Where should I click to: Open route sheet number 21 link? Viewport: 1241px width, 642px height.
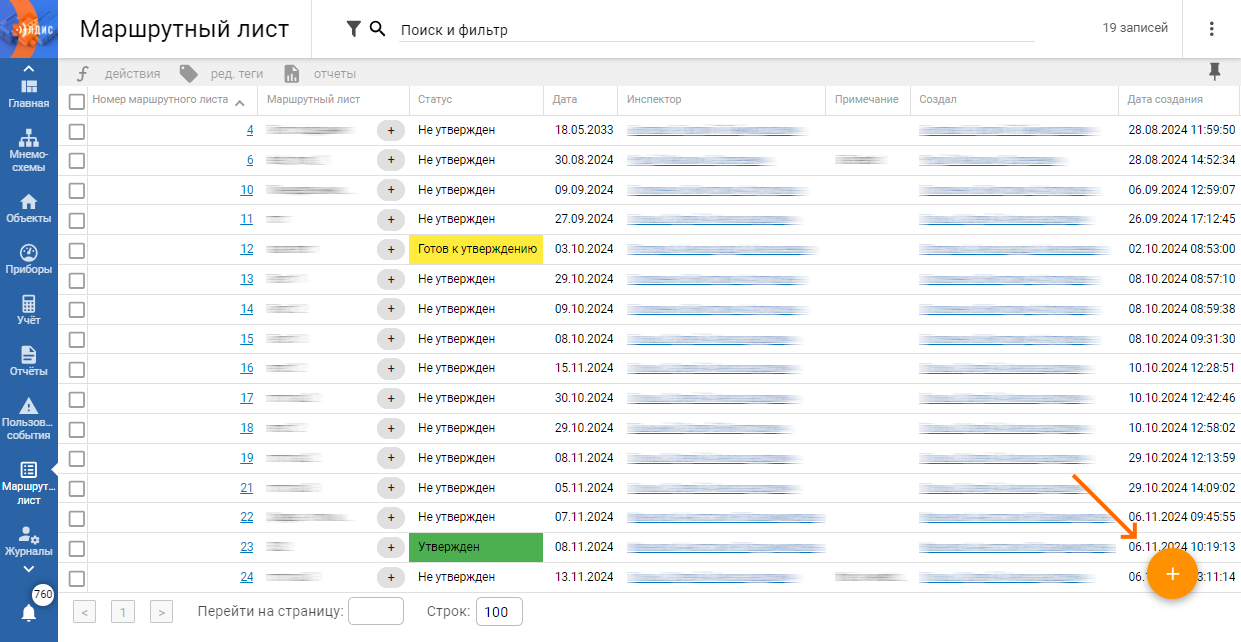click(247, 487)
